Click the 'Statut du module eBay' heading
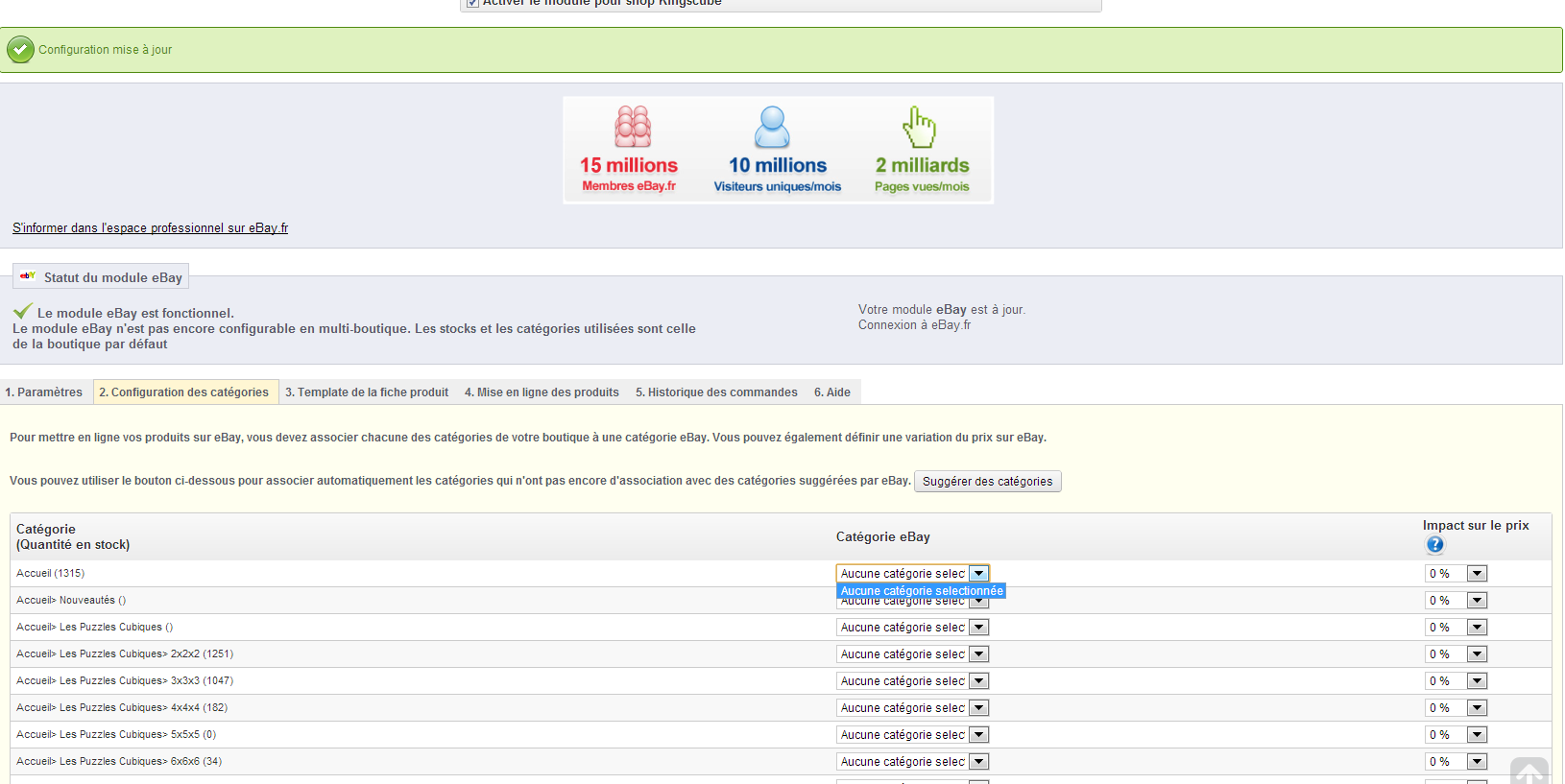Screen dimensions: 1565x784 click(113, 277)
